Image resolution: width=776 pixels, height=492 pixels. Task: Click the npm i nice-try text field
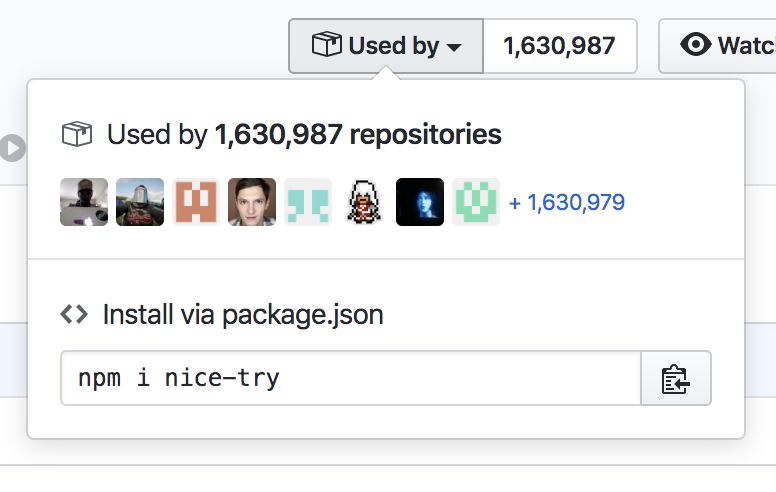pos(350,378)
